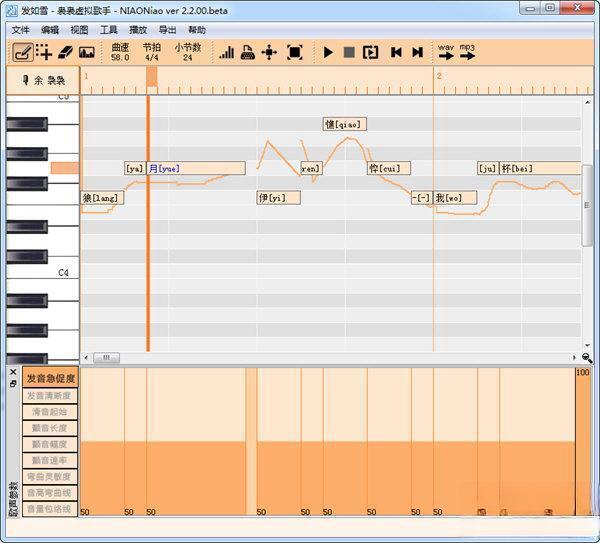Image resolution: width=600 pixels, height=543 pixels.
Task: Click the 曲速 58.0 tempo setting
Action: point(120,52)
